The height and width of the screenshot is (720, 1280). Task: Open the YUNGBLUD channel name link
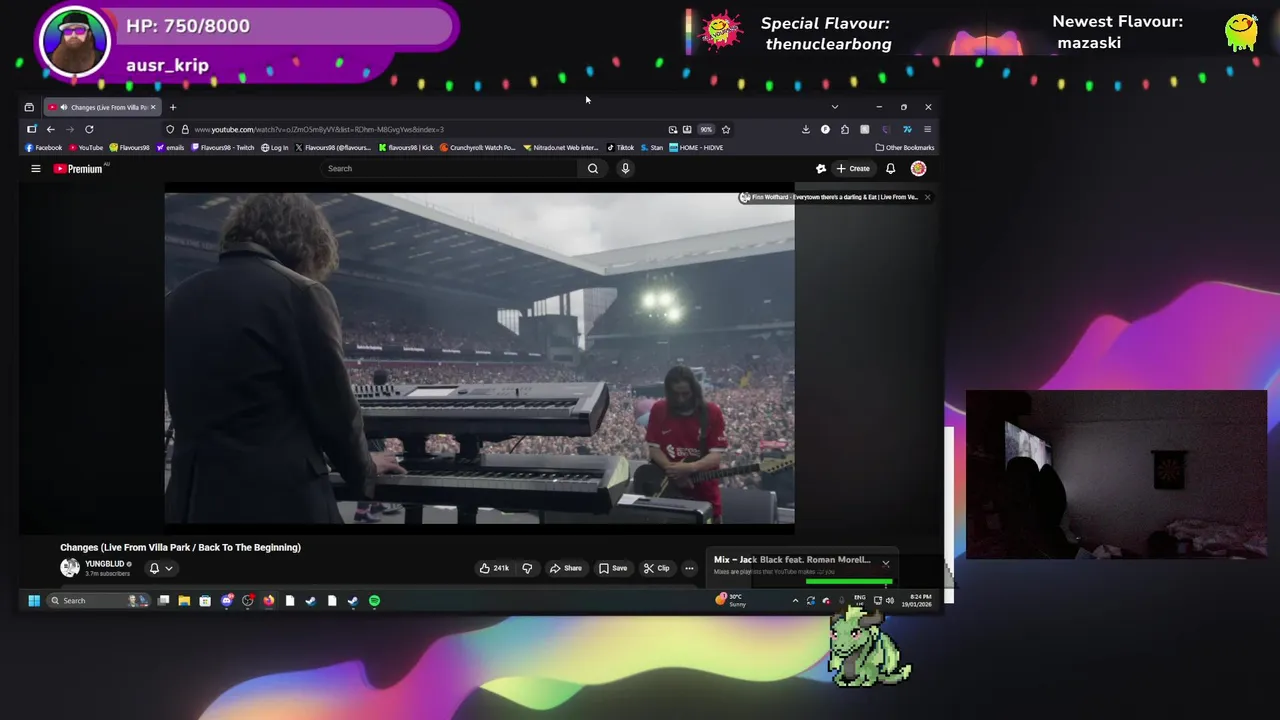(x=105, y=564)
